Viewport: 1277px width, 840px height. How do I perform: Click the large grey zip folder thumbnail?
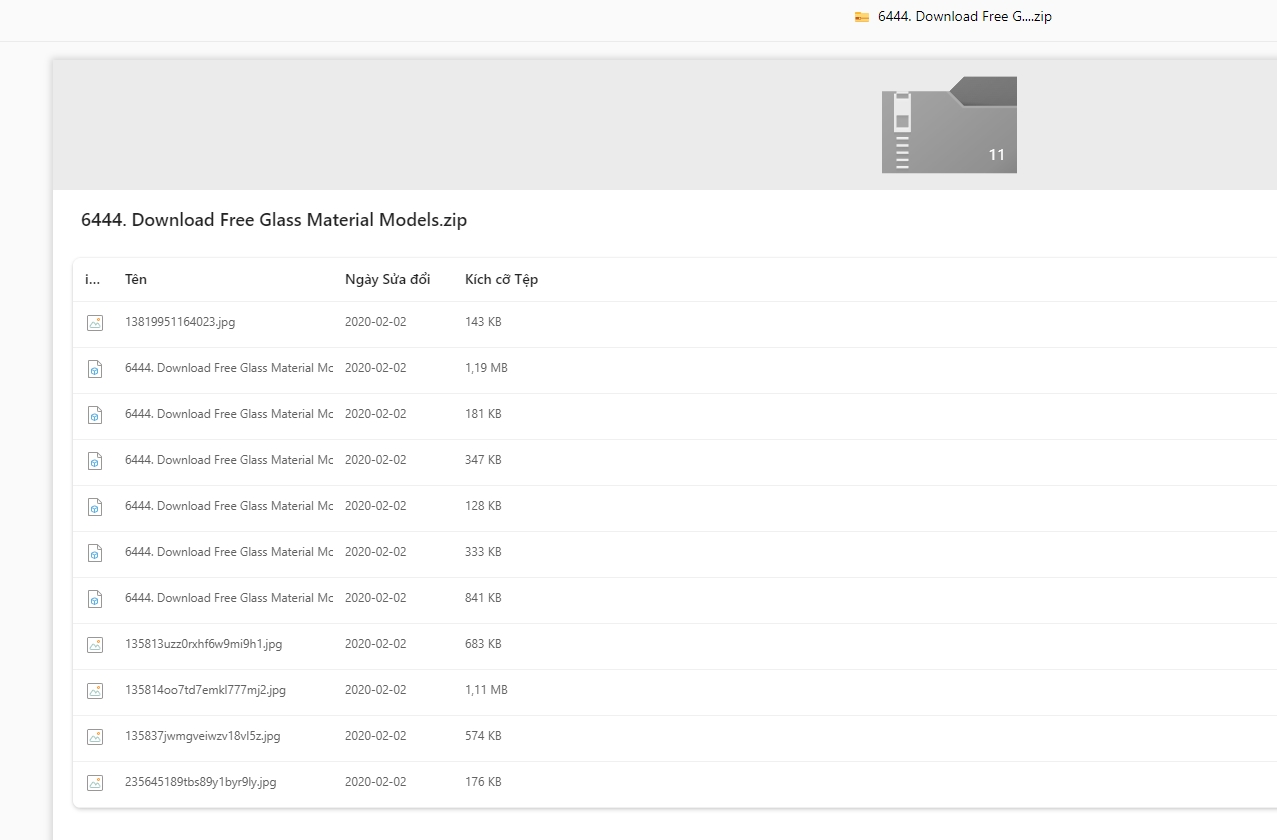[949, 125]
